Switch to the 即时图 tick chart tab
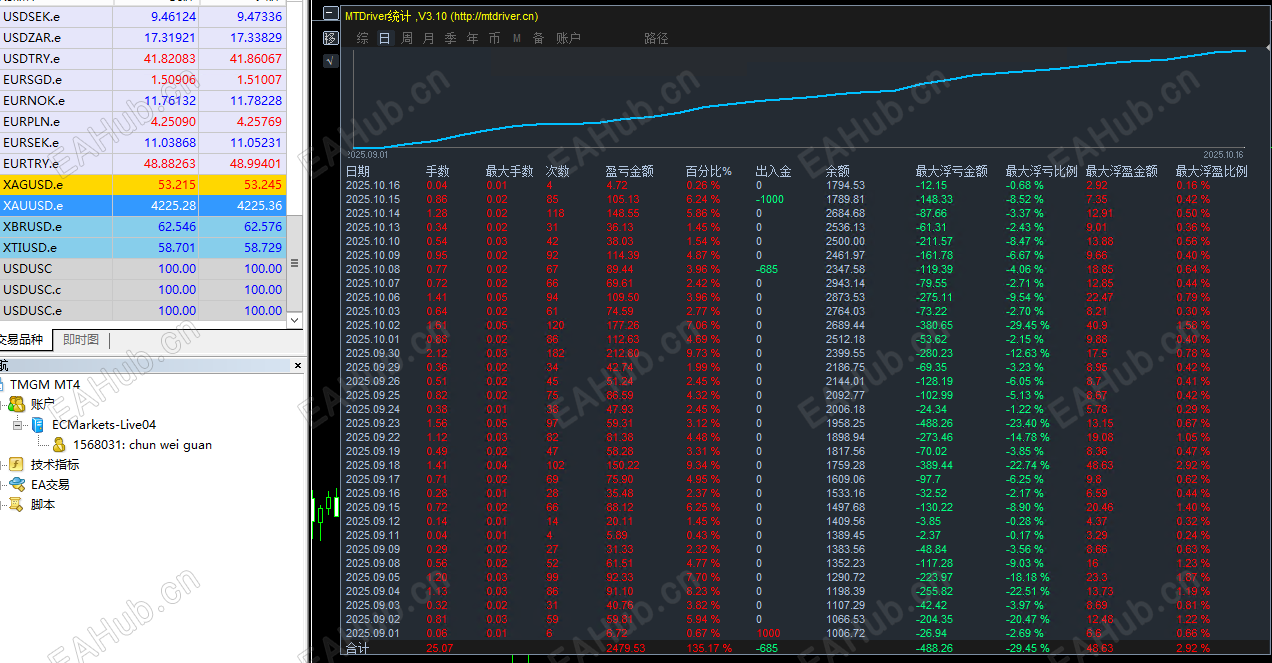Screen dimensions: 1272x663 tap(81, 340)
